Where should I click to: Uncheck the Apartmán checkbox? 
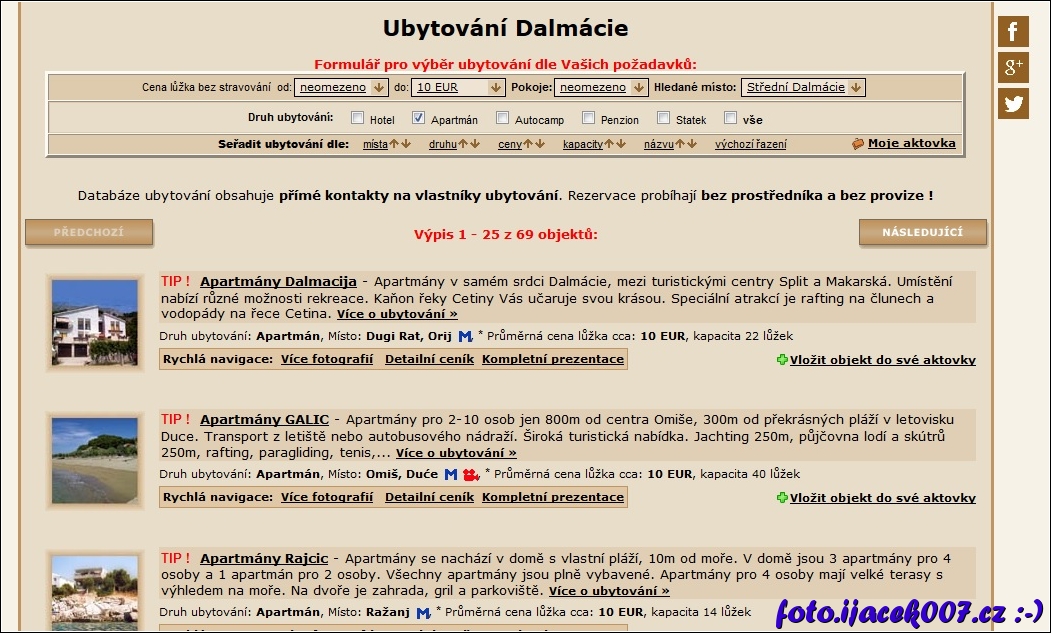(419, 118)
